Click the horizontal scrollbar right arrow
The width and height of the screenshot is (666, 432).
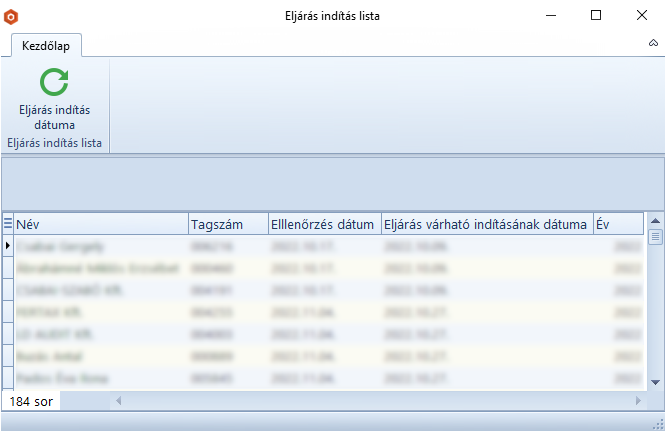point(638,401)
